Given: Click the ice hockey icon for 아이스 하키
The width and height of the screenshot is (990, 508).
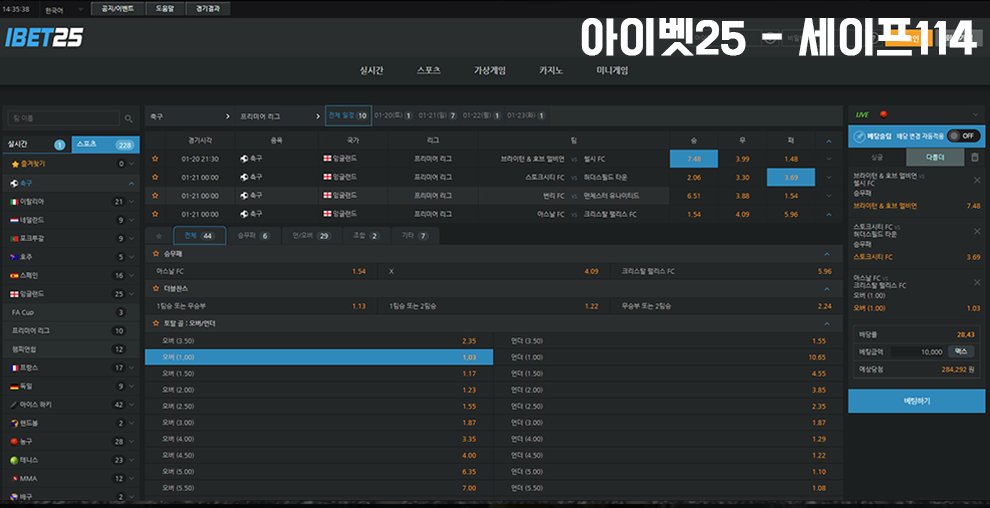Looking at the screenshot, I should [x=14, y=405].
